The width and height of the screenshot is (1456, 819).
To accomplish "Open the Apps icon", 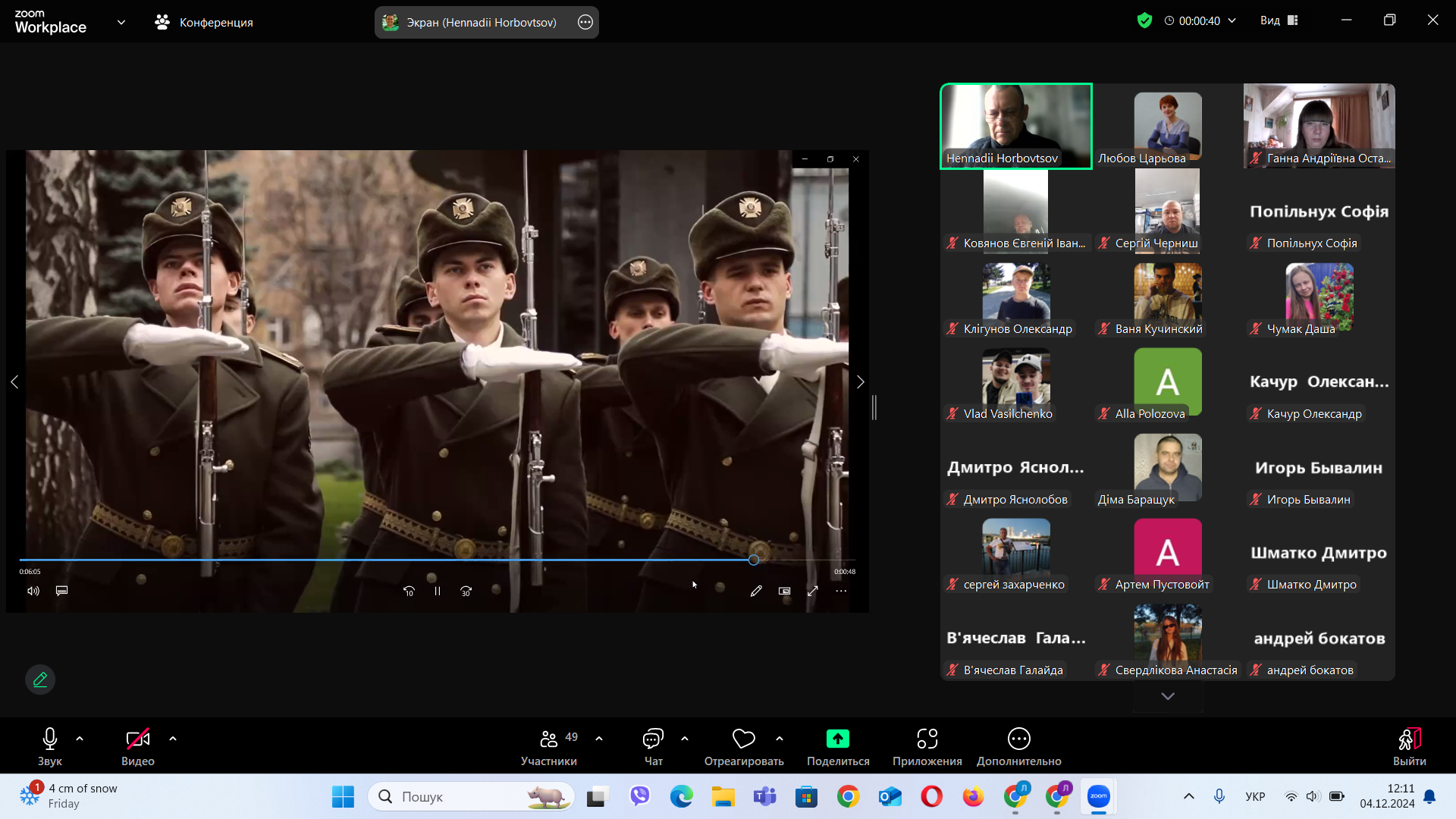I will (x=927, y=739).
